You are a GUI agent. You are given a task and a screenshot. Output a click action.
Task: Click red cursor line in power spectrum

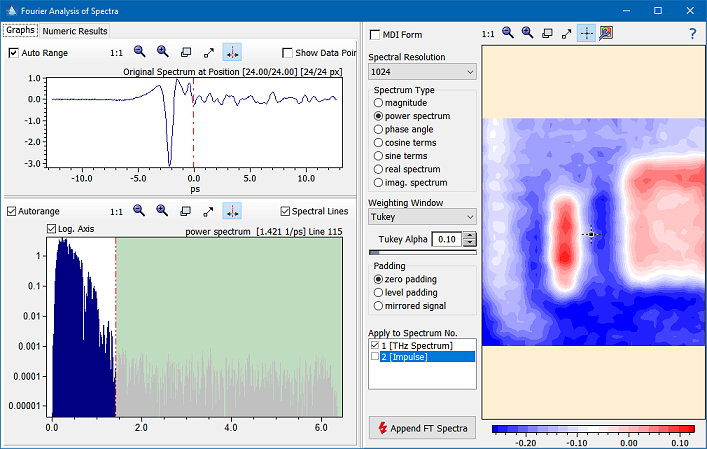coord(115,327)
